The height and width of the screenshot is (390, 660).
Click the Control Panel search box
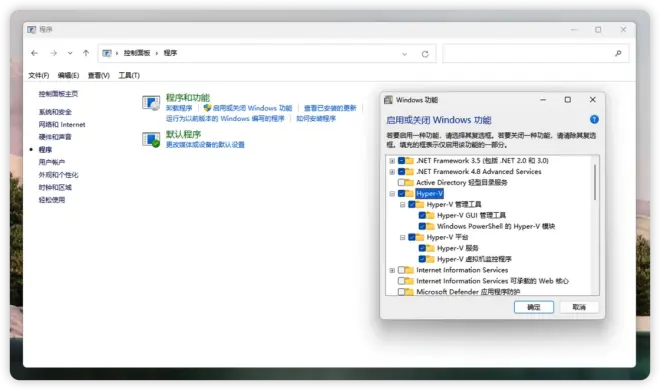pyautogui.click(x=535, y=53)
